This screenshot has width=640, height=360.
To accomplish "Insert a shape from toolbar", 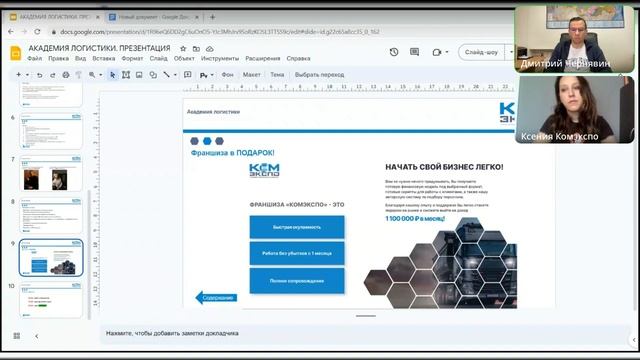I will click(x=153, y=75).
